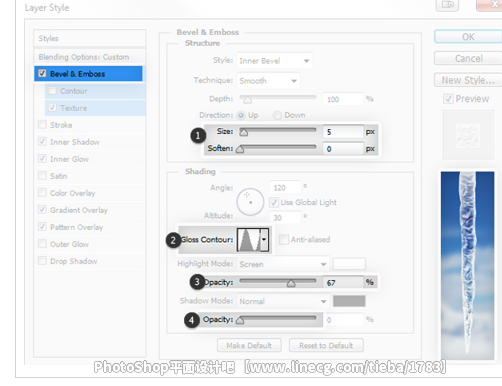Enable the Anti-aliased checkbox
Screen dimensions: 502x386
point(284,239)
